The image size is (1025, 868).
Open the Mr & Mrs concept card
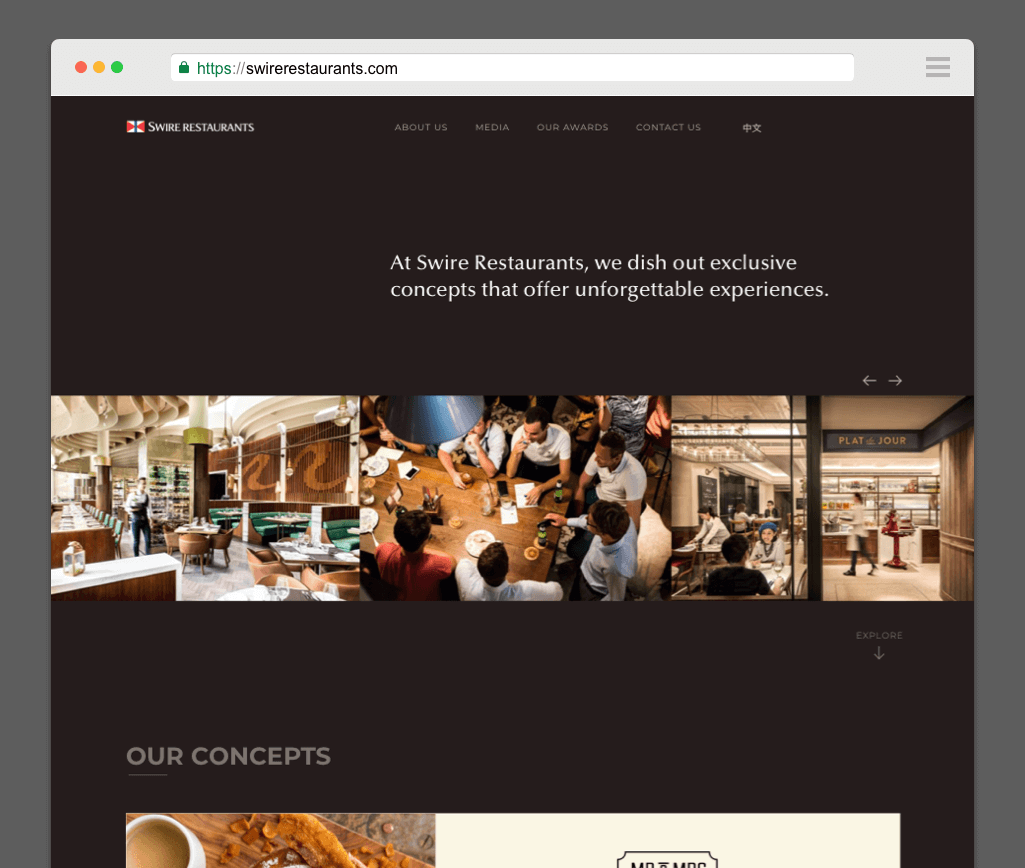(x=512, y=841)
